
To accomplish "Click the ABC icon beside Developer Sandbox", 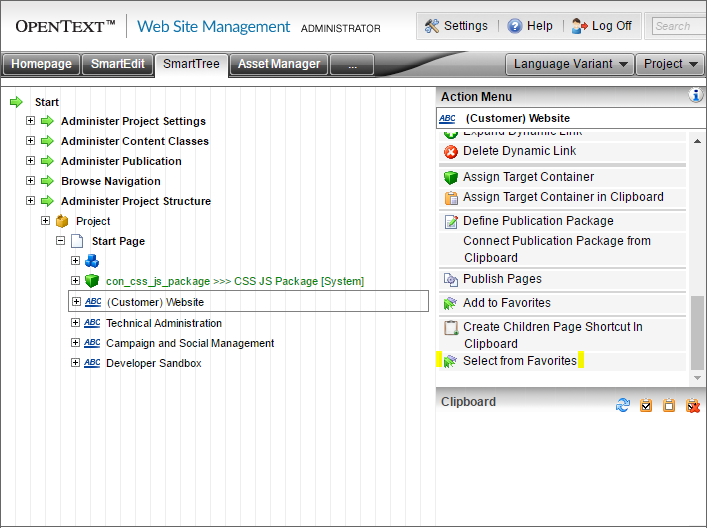I will tap(92, 363).
